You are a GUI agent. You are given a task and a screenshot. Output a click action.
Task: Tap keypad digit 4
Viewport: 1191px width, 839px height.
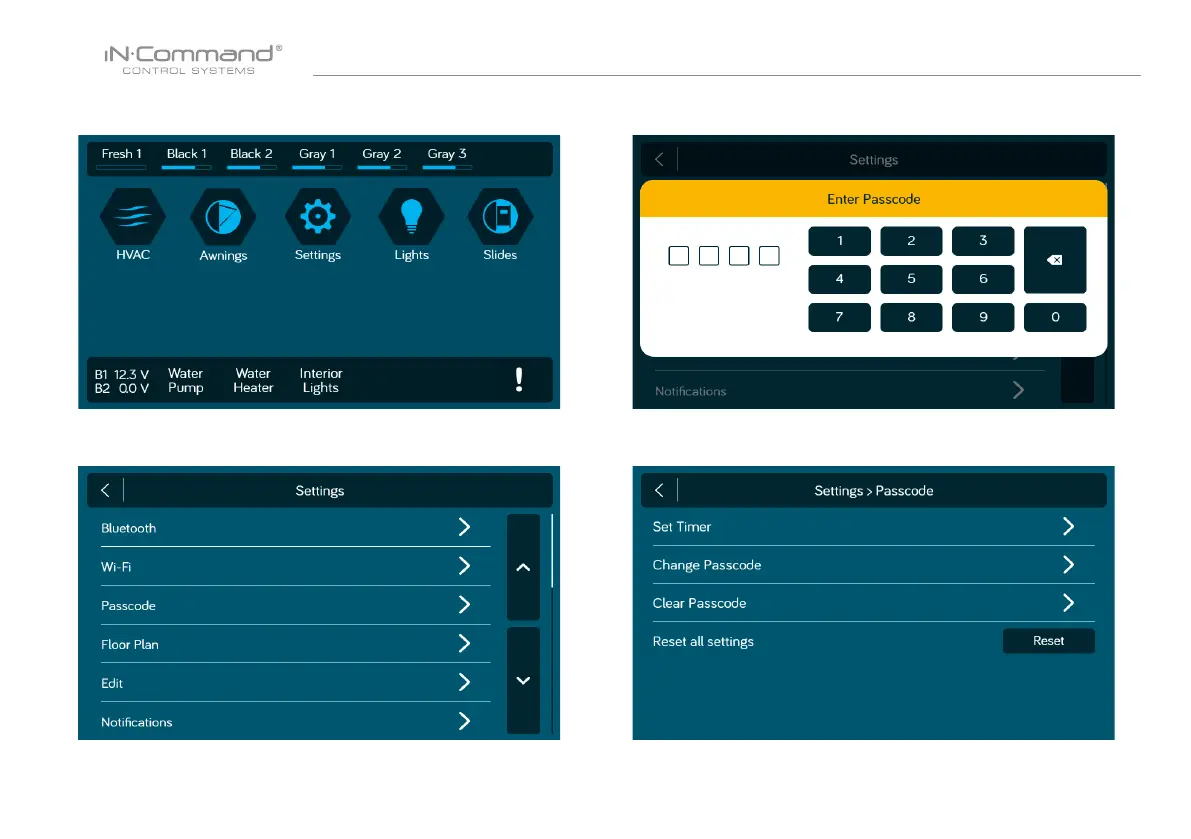coord(839,279)
